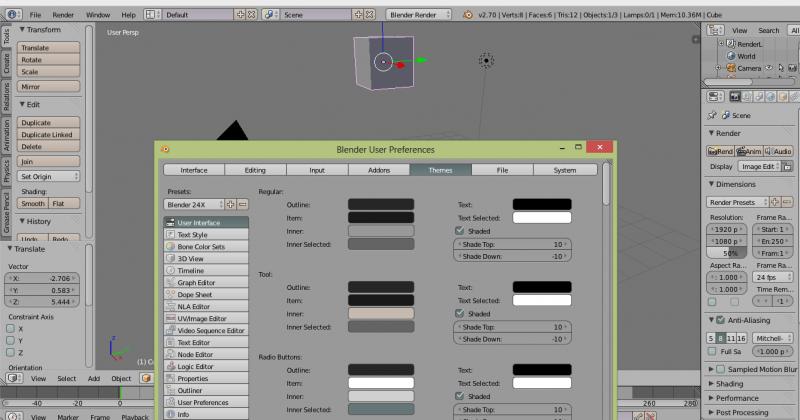Toggle the Anti-Aliasing checkbox
800x420 pixels.
(720, 320)
